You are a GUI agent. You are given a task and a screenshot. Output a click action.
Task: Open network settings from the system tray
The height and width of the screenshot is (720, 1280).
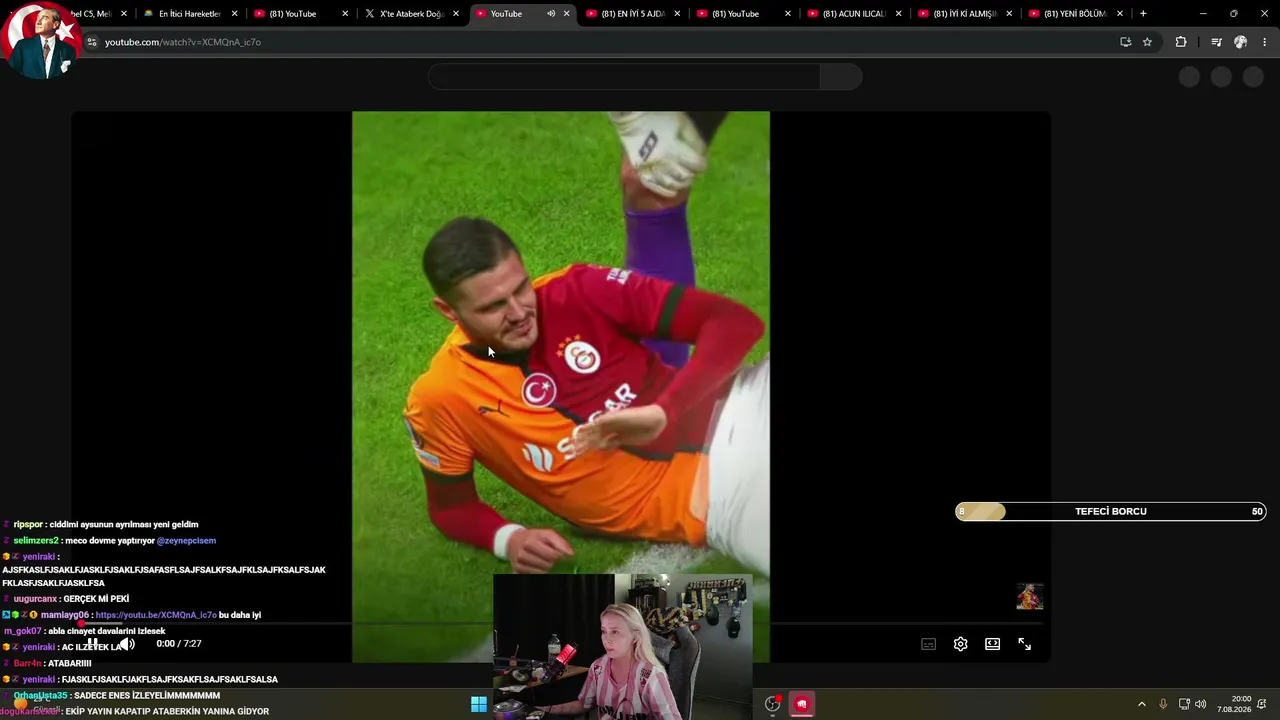[1184, 704]
